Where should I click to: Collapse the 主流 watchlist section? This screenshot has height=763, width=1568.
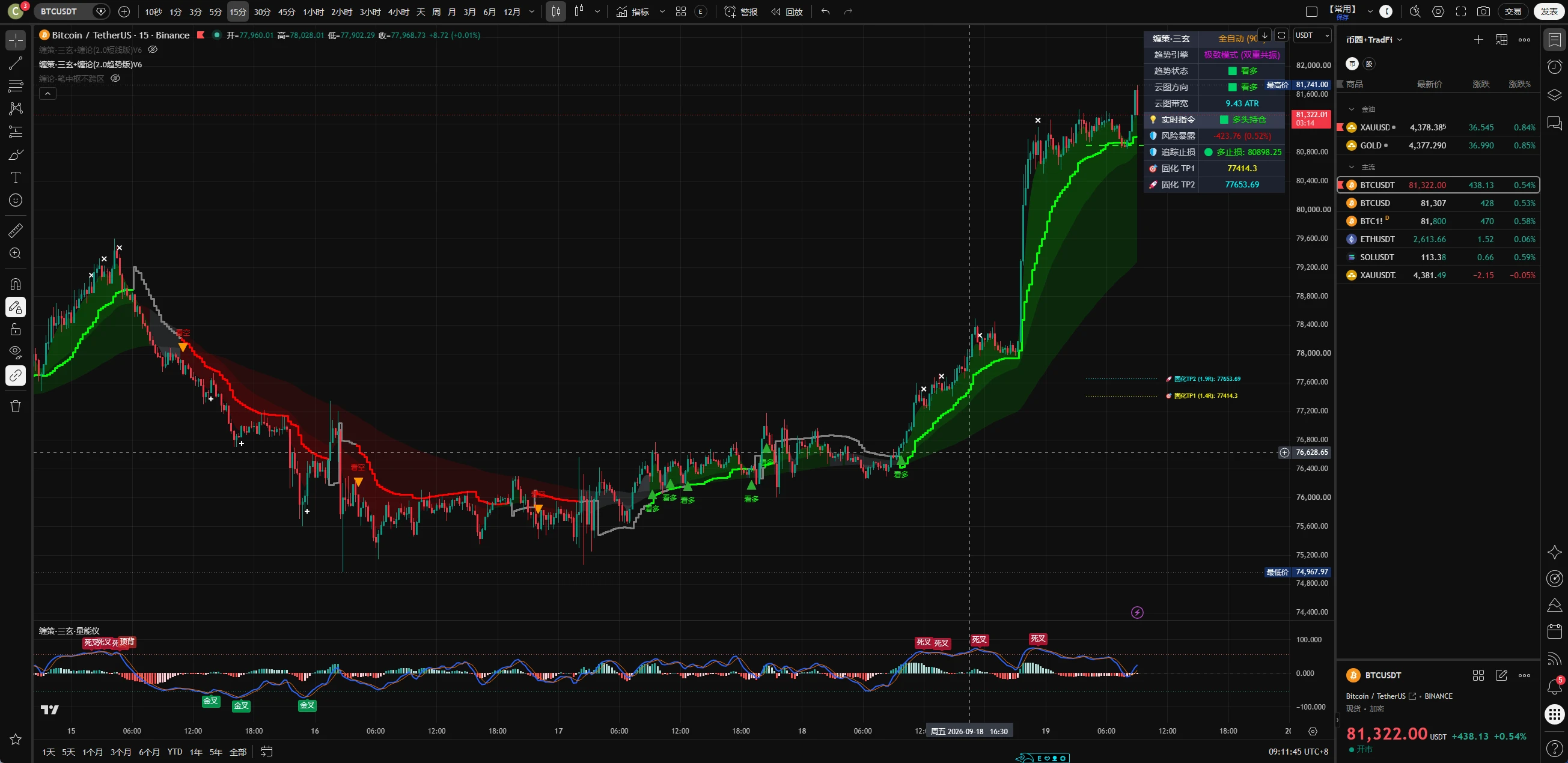coord(1352,168)
